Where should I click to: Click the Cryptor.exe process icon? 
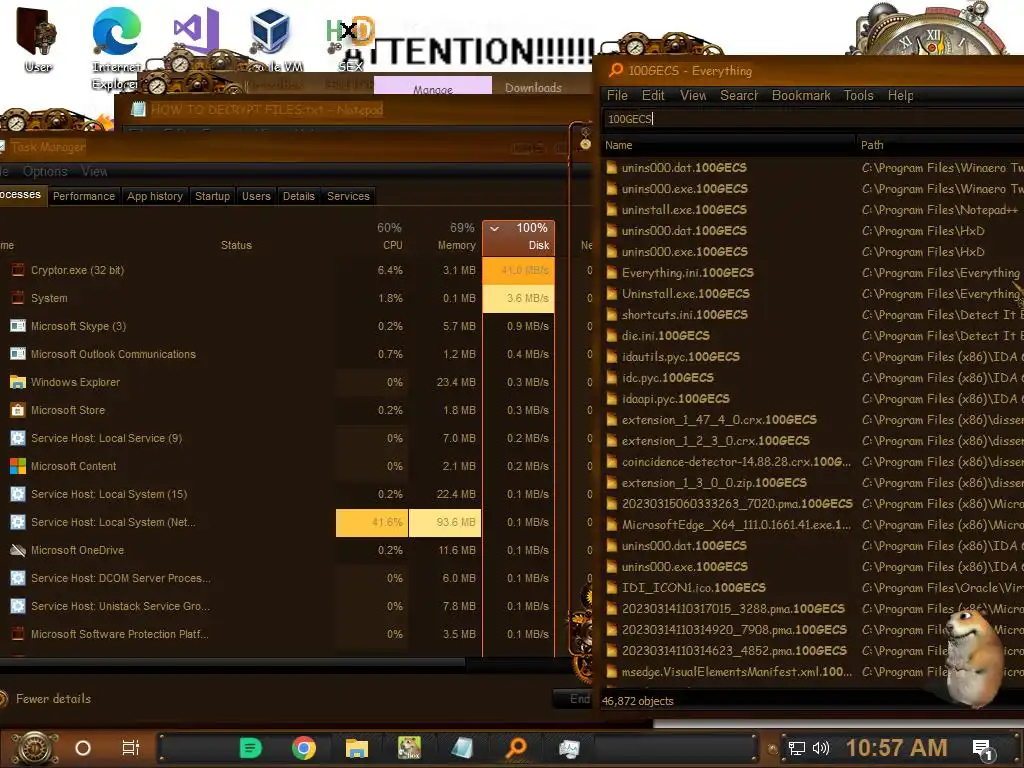(18, 270)
